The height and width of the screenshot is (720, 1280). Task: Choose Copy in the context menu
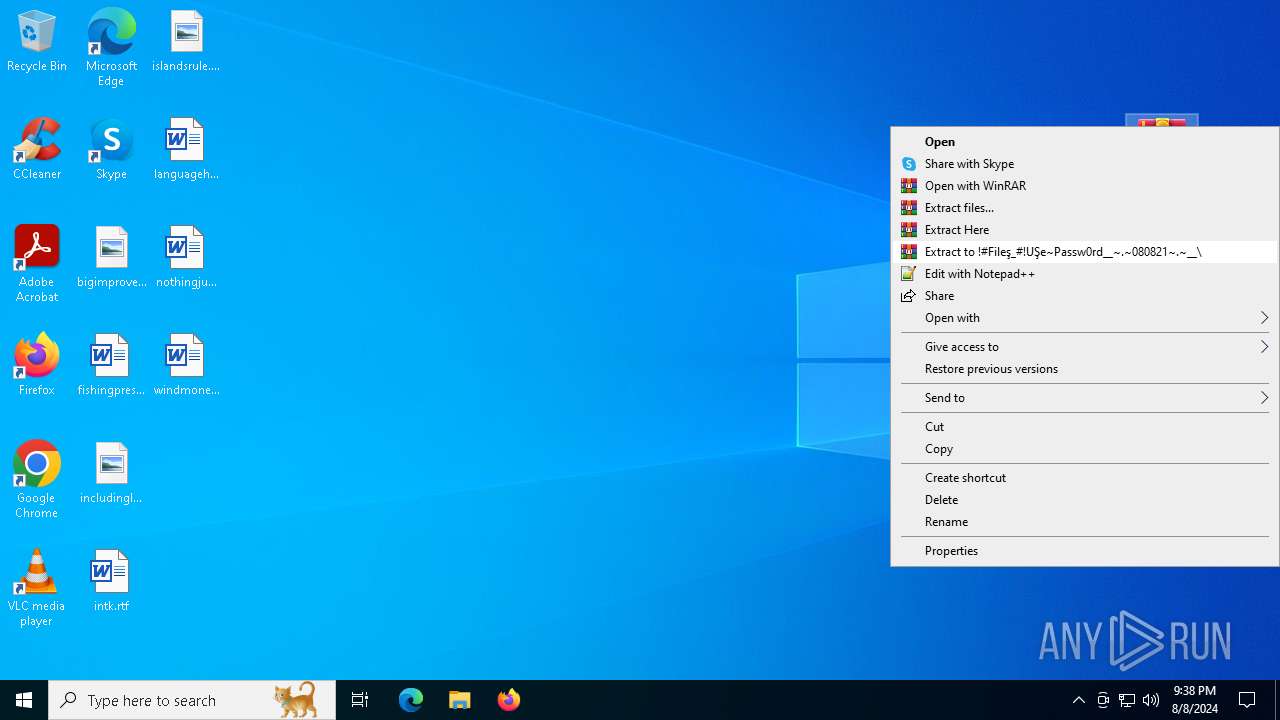1085,449
